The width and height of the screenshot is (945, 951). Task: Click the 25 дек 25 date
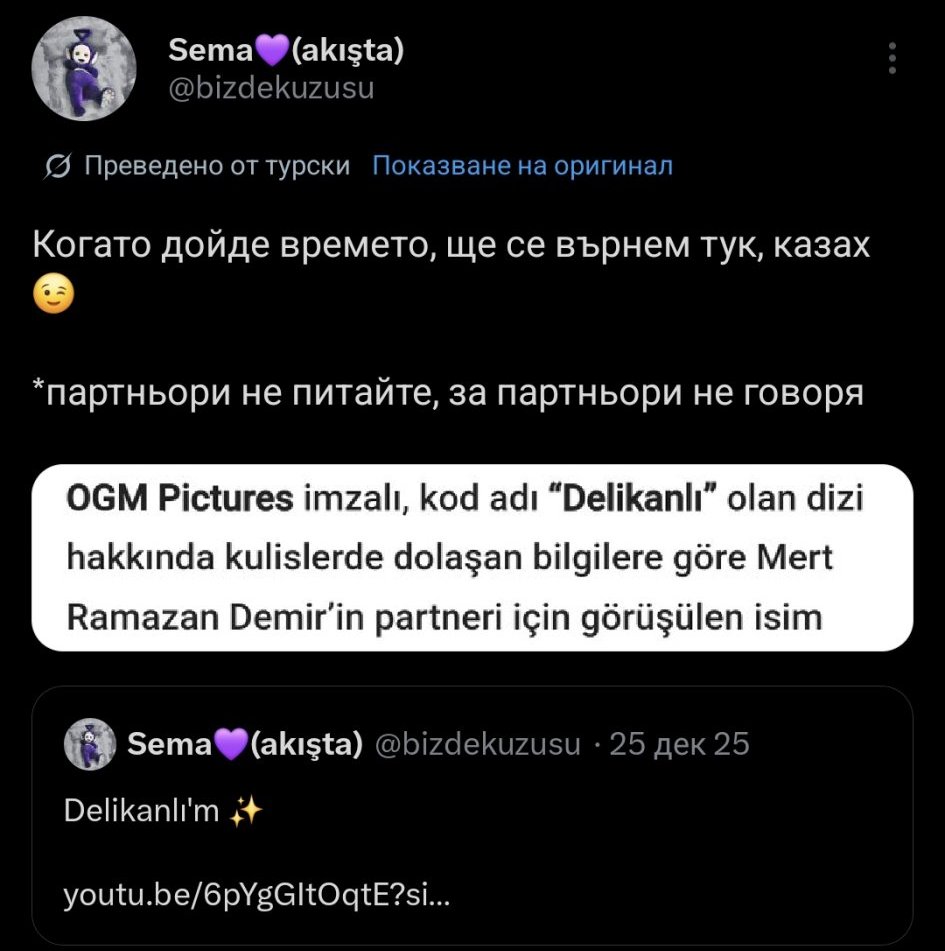click(x=679, y=745)
